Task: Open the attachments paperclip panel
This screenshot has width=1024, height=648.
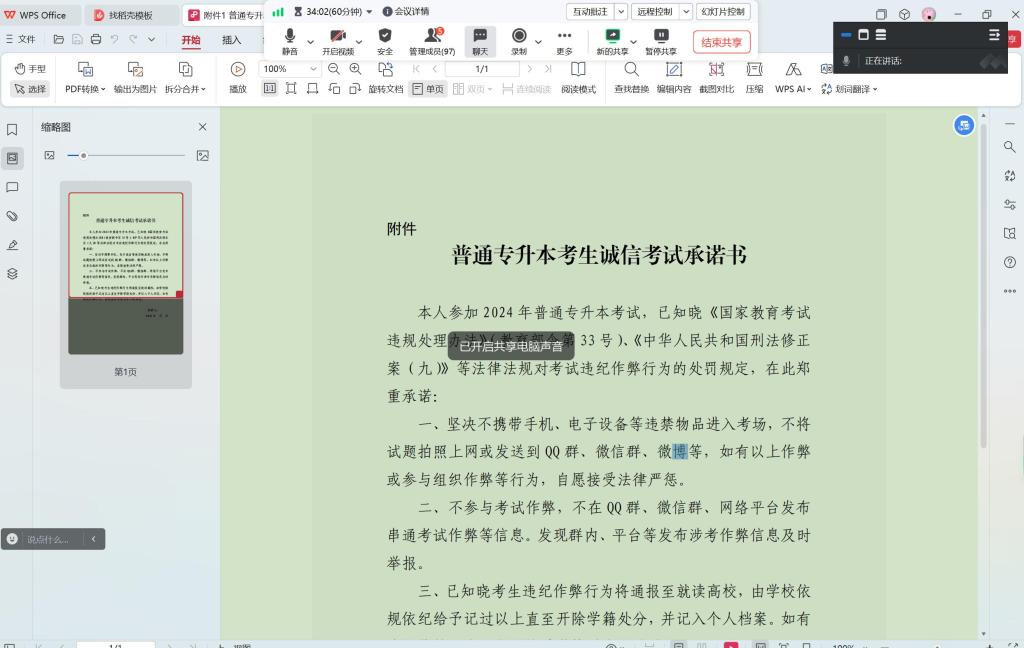Action: [x=12, y=216]
